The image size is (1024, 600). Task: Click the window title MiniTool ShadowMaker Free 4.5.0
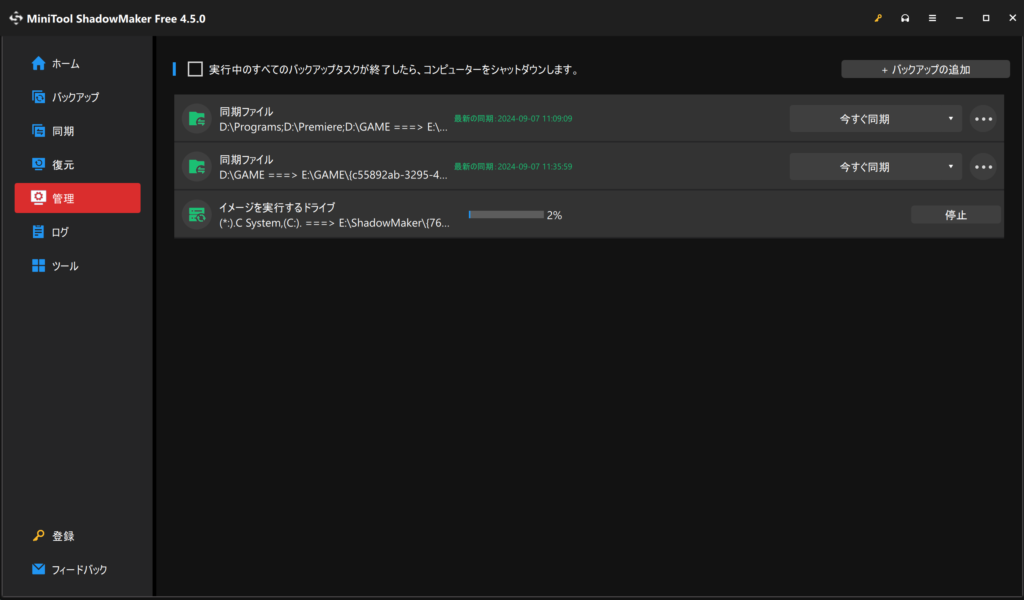pyautogui.click(x=116, y=18)
